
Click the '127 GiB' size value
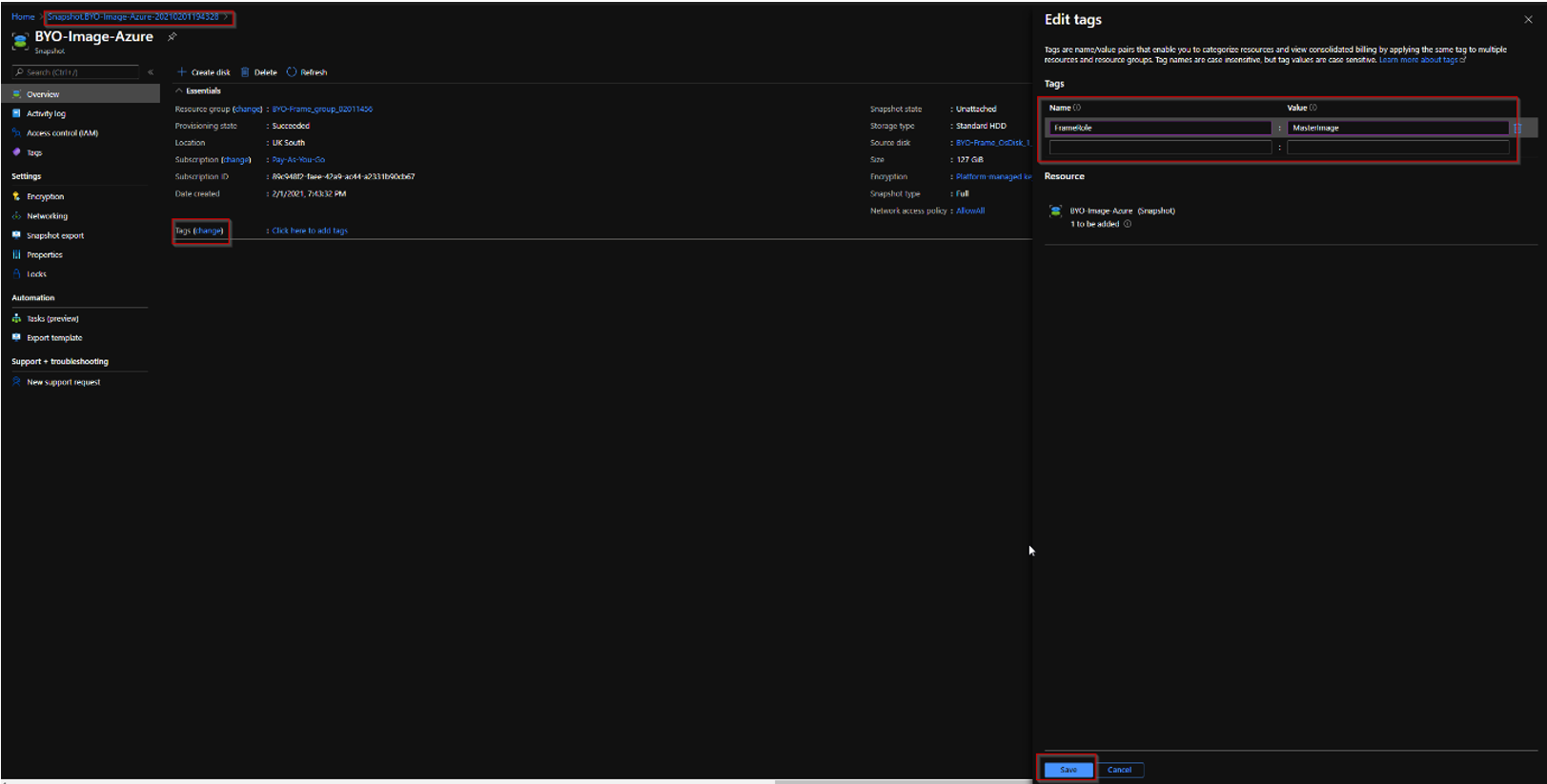(x=969, y=160)
